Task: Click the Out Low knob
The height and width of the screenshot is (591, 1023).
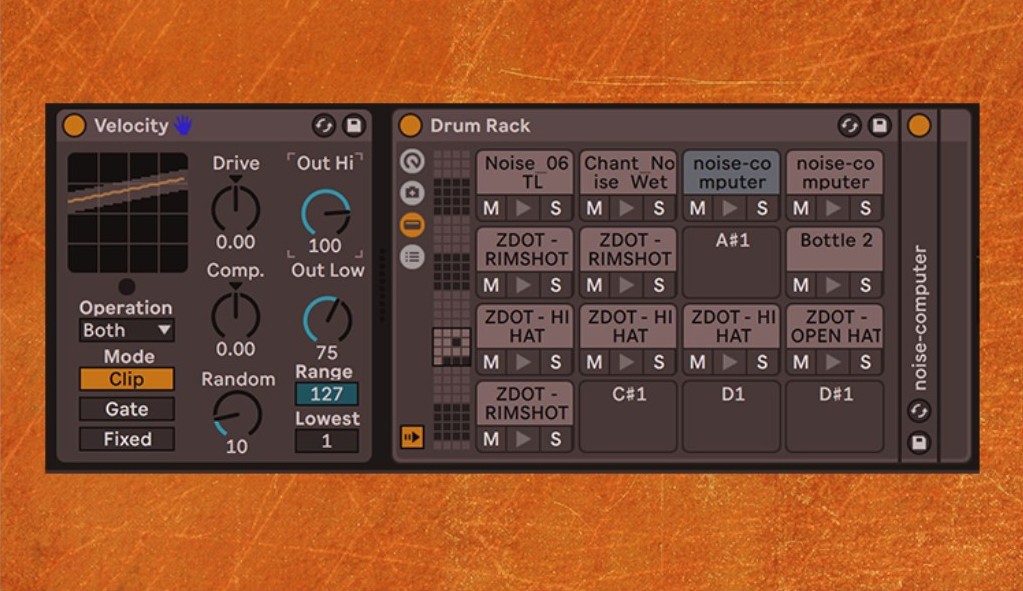Action: pos(327,320)
